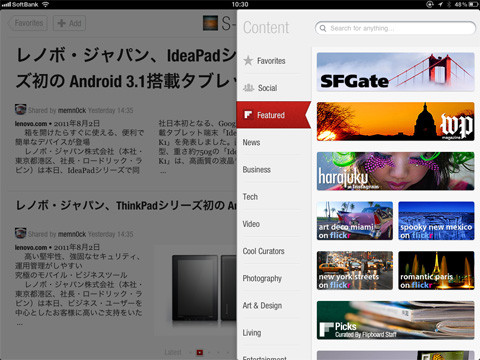This screenshot has height=360, width=480.
Task: Tap the rotation lock status icon
Action: 430,4
